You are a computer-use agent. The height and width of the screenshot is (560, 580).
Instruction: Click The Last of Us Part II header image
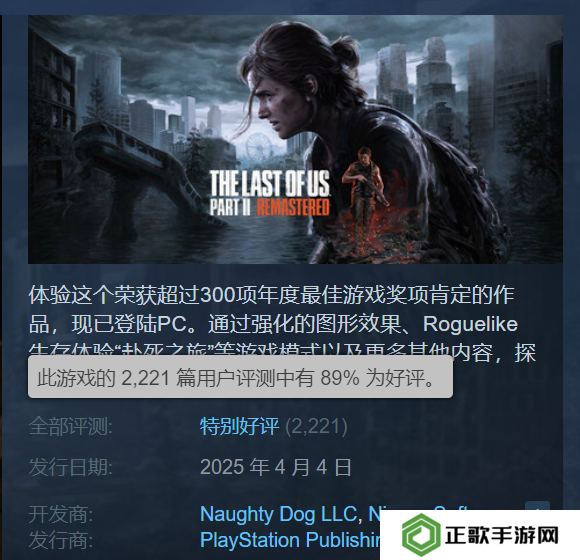pyautogui.click(x=295, y=139)
